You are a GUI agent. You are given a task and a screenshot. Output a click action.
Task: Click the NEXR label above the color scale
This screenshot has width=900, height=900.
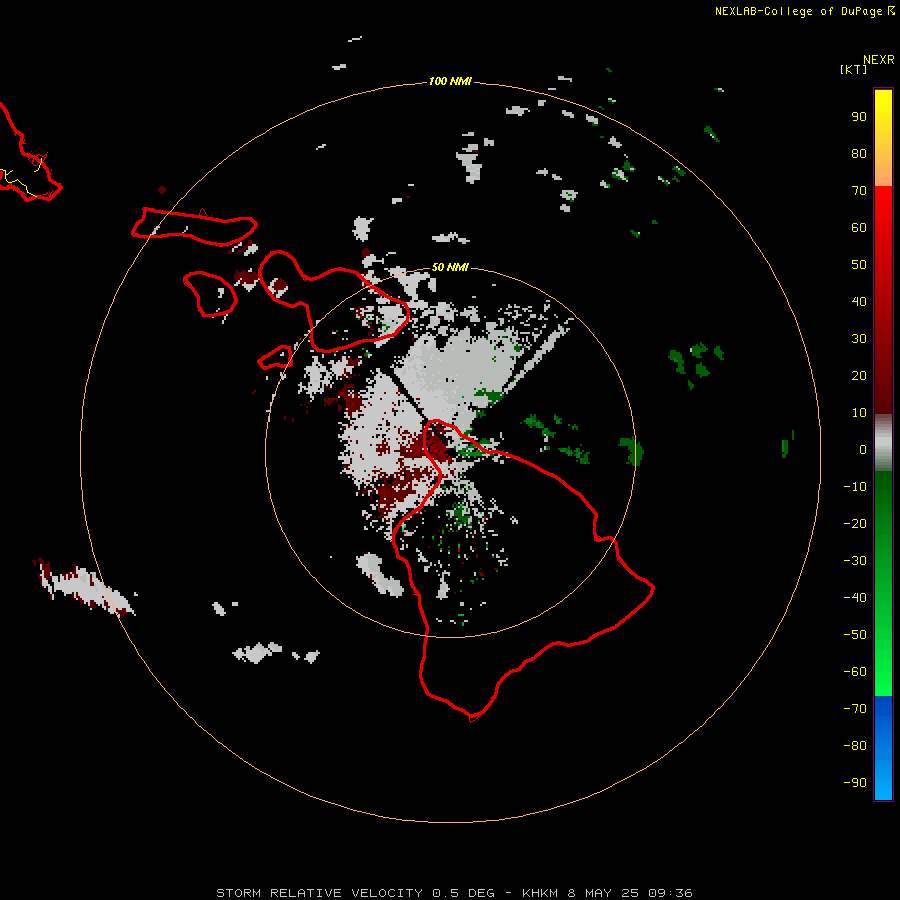pyautogui.click(x=879, y=60)
